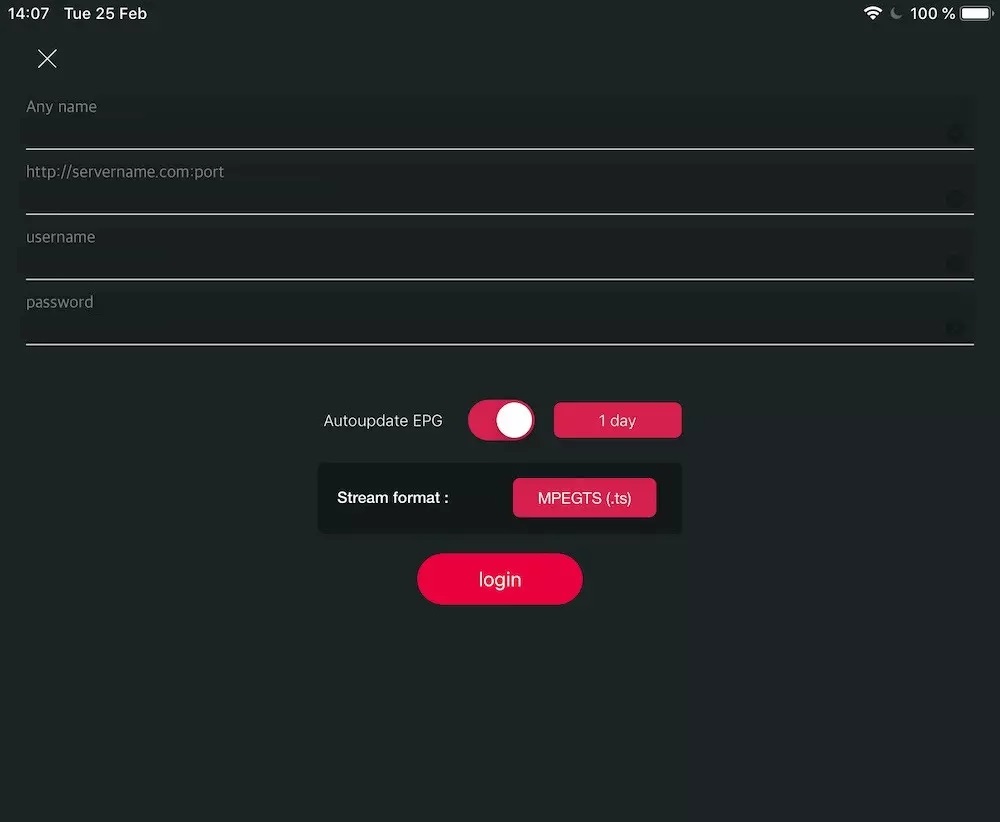Clear the username field icon
This screenshot has width=1000, height=822.
click(x=955, y=263)
